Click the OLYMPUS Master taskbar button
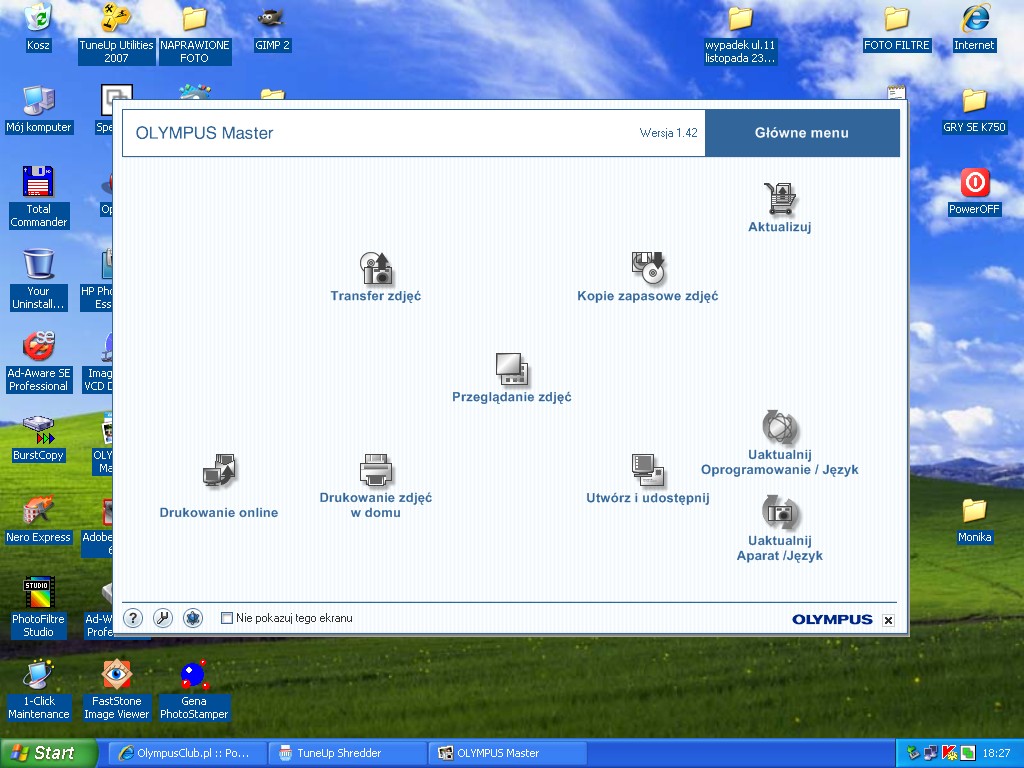Screen dimensions: 1024x768 (x=508, y=753)
